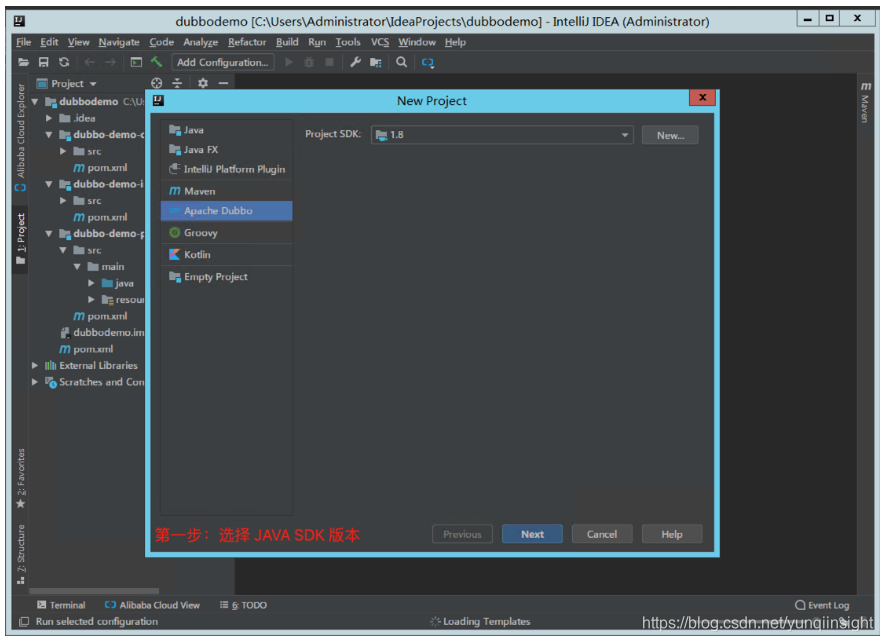
Task: Click Cancel in New Project dialog
Action: [602, 534]
